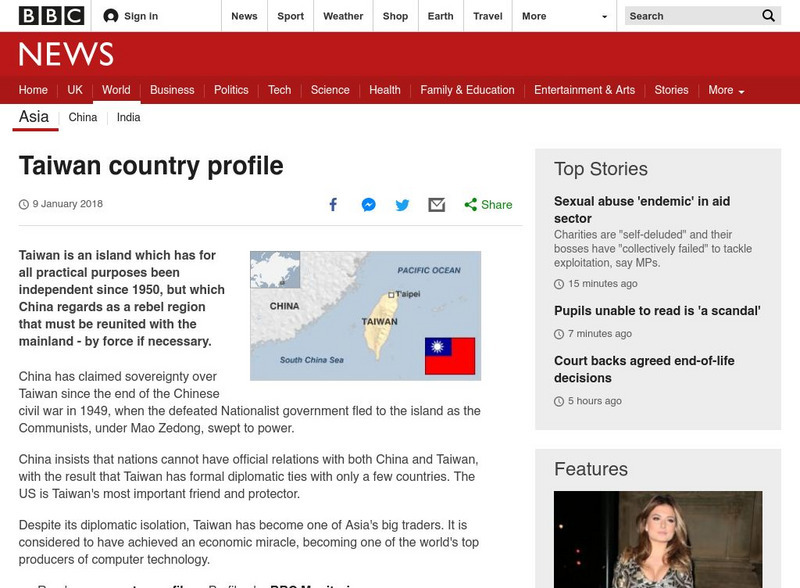Open the Taiwan map image

pyautogui.click(x=365, y=315)
